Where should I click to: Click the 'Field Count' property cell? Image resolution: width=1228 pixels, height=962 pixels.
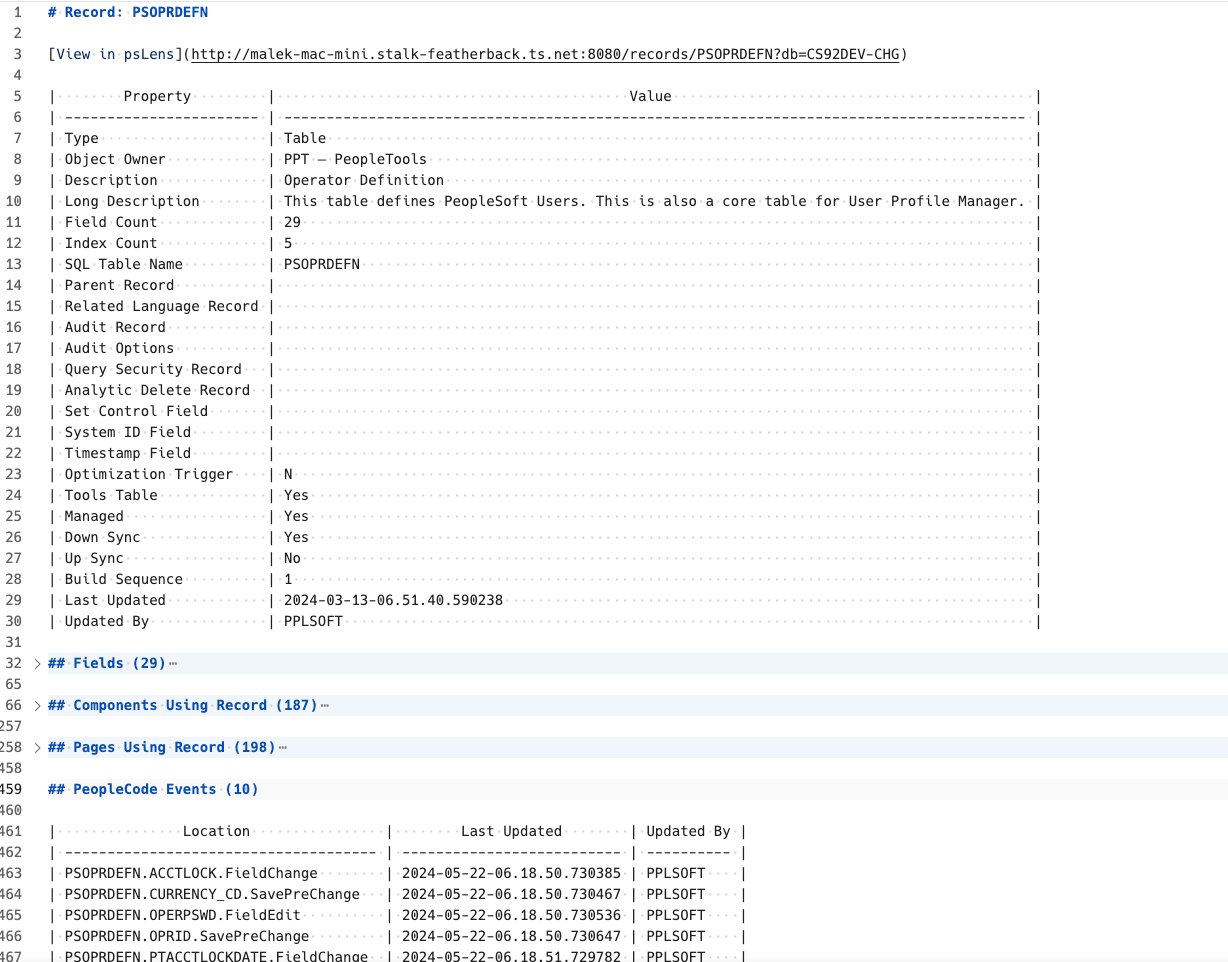click(x=111, y=222)
